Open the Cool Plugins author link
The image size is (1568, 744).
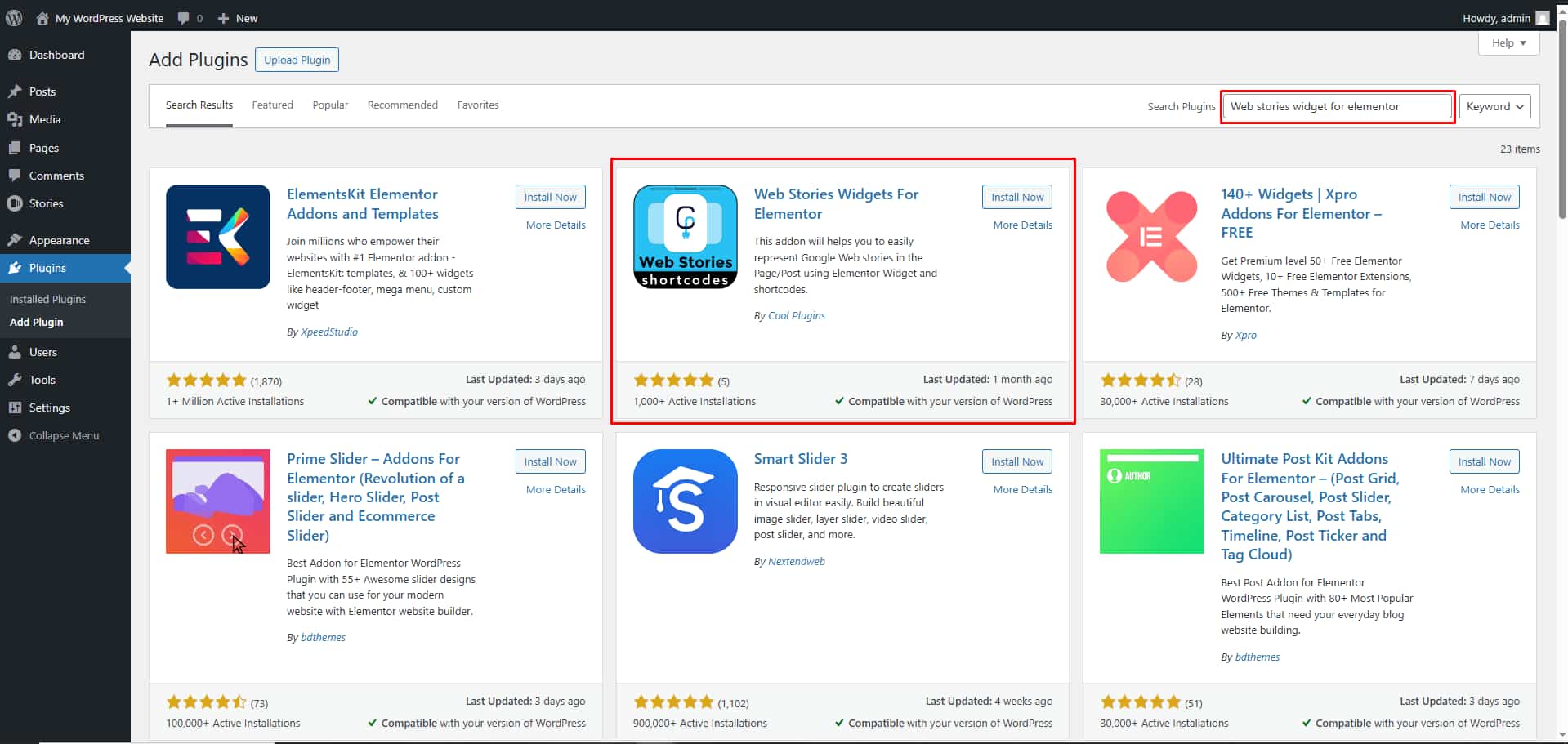[x=797, y=315]
